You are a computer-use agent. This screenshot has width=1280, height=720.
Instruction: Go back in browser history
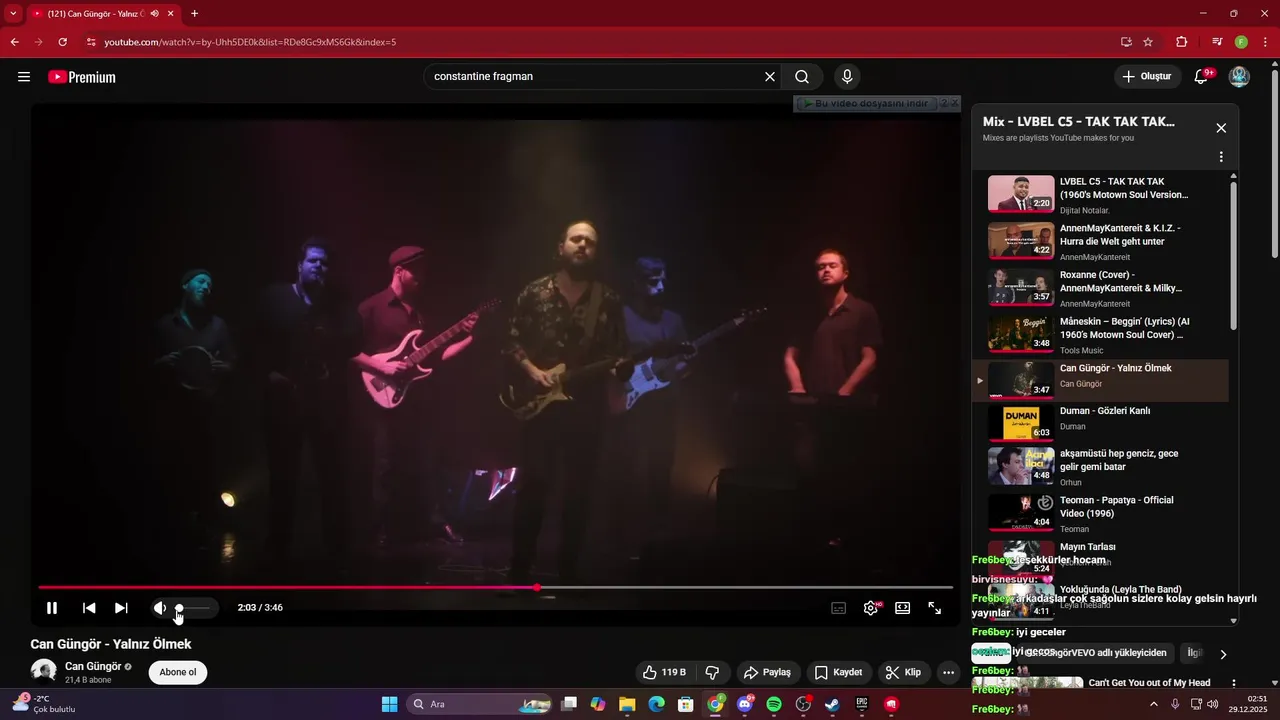point(14,42)
